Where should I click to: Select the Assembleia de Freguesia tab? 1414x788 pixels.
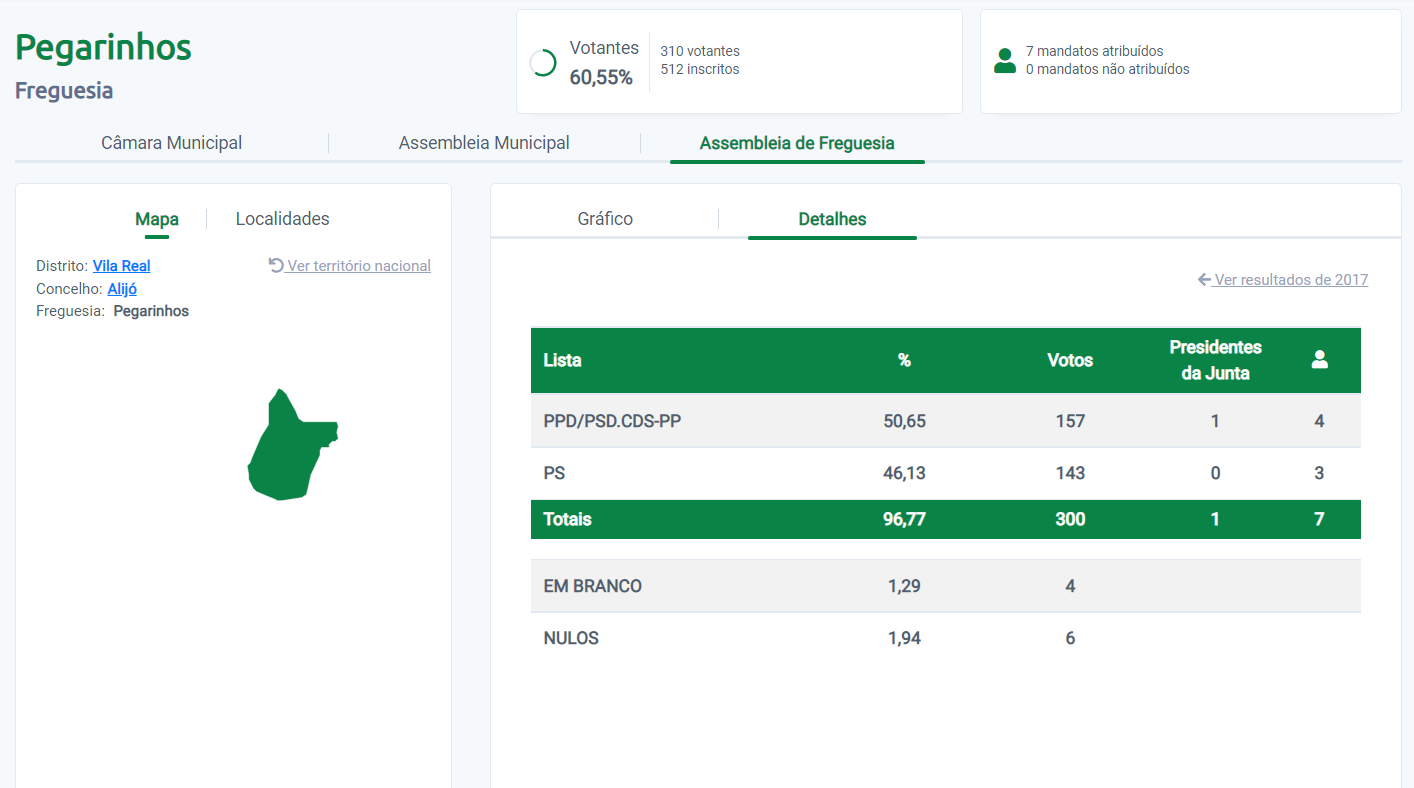click(797, 143)
